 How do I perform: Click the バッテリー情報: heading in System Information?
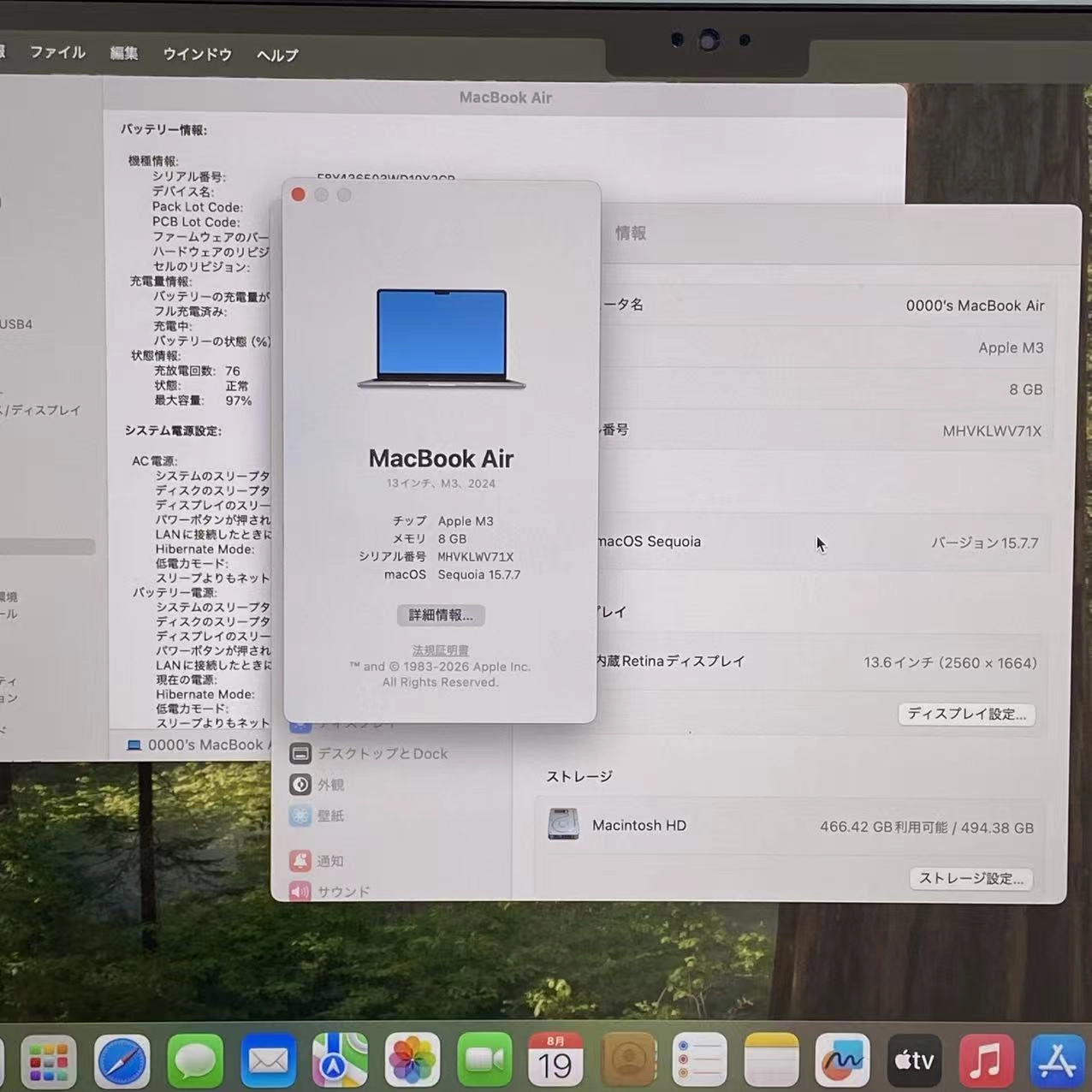(163, 130)
